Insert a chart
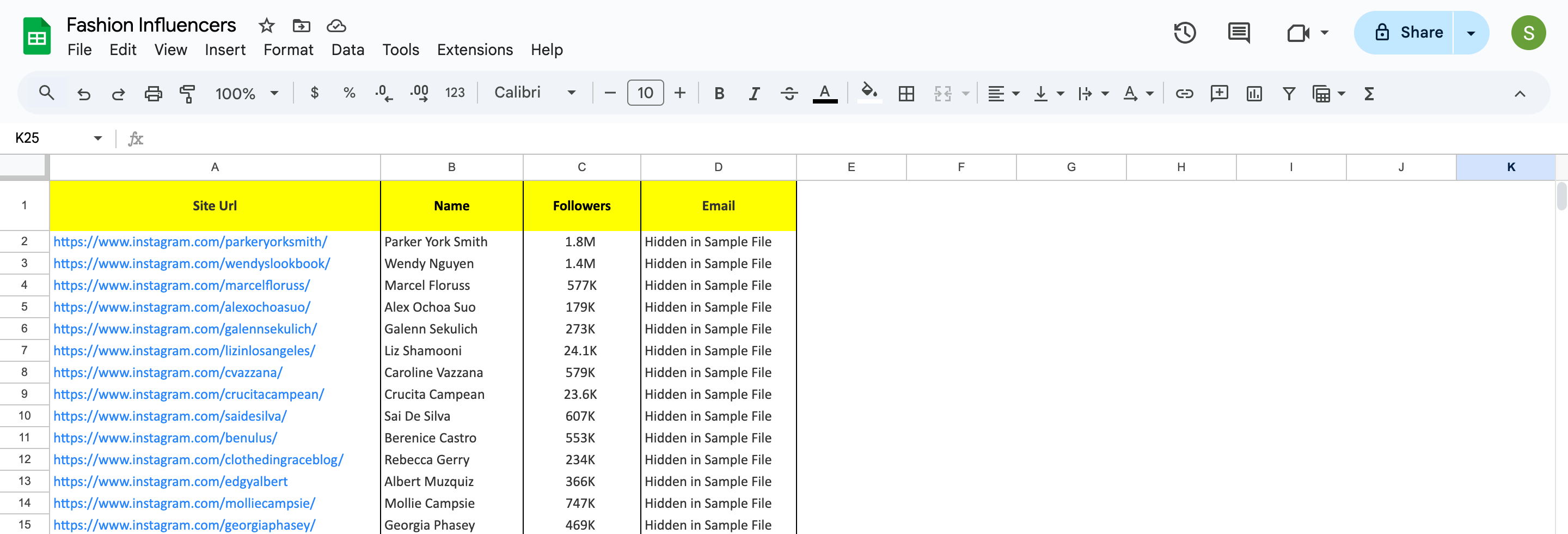This screenshot has width=1568, height=534. [1254, 93]
